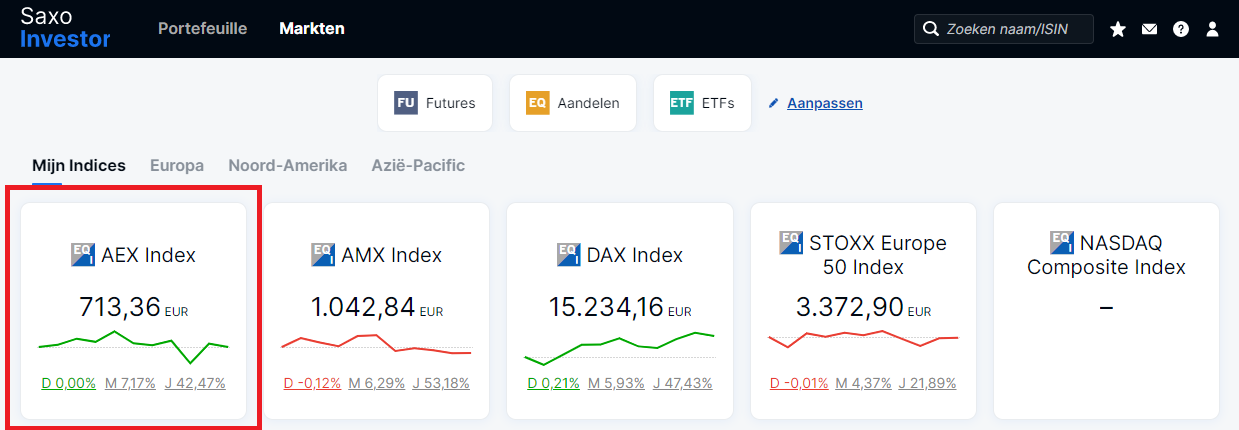Select AMX day change D -0,12%
1239x430 pixels.
coord(313,383)
